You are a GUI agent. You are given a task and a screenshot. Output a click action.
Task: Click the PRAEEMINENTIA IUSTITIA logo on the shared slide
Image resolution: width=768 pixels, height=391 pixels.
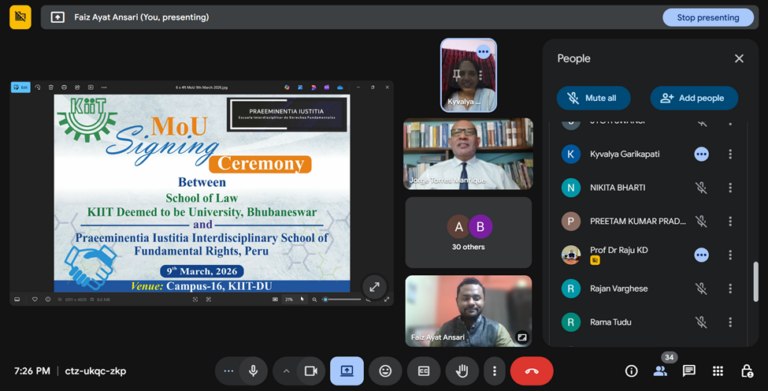coord(288,114)
